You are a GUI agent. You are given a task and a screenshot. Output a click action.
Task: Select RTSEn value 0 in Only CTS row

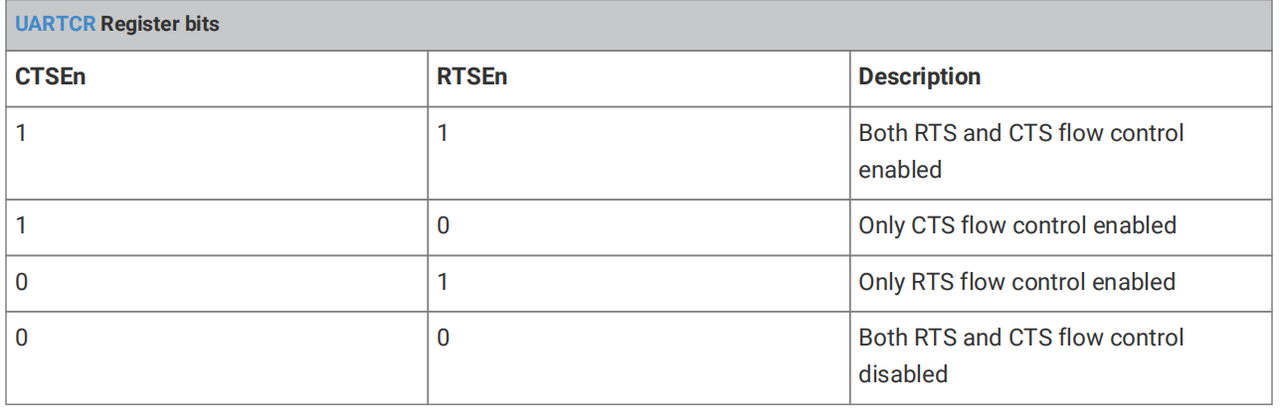pos(443,225)
